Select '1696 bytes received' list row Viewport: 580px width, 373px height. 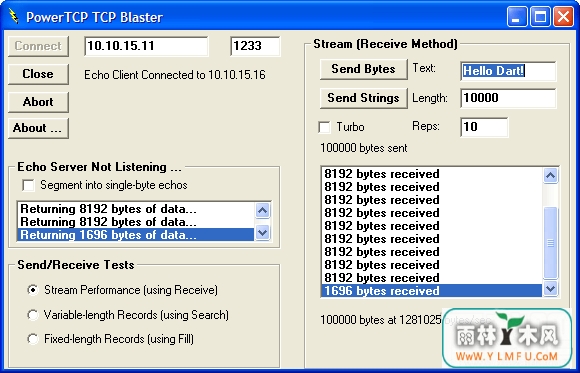432,290
